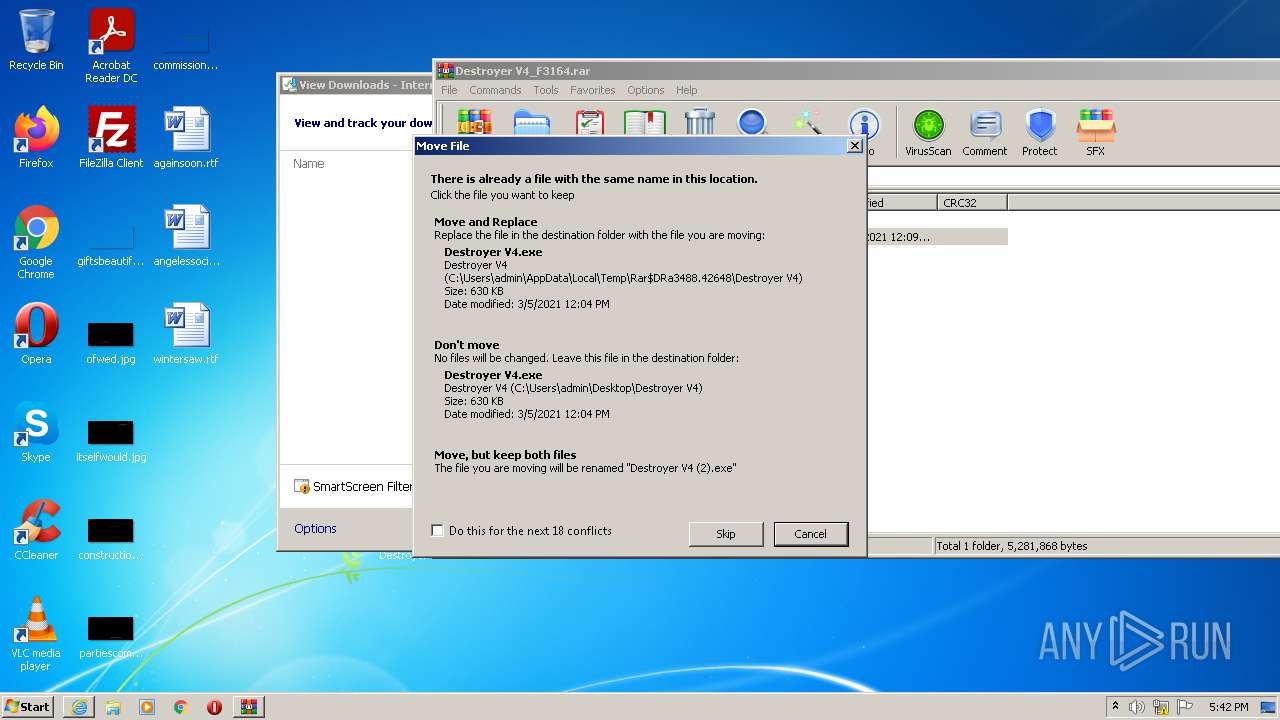This screenshot has height=720, width=1280.
Task: Click WinRAR Protect toolbar icon
Action: point(1040,133)
